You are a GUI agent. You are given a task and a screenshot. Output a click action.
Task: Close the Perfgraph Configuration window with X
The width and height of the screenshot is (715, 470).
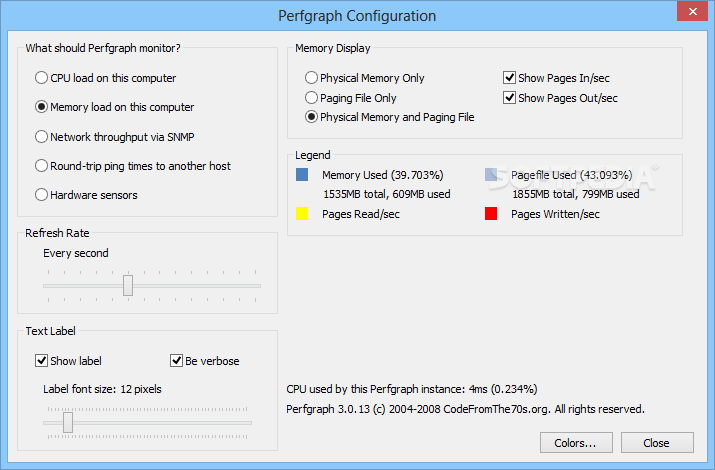pos(692,11)
